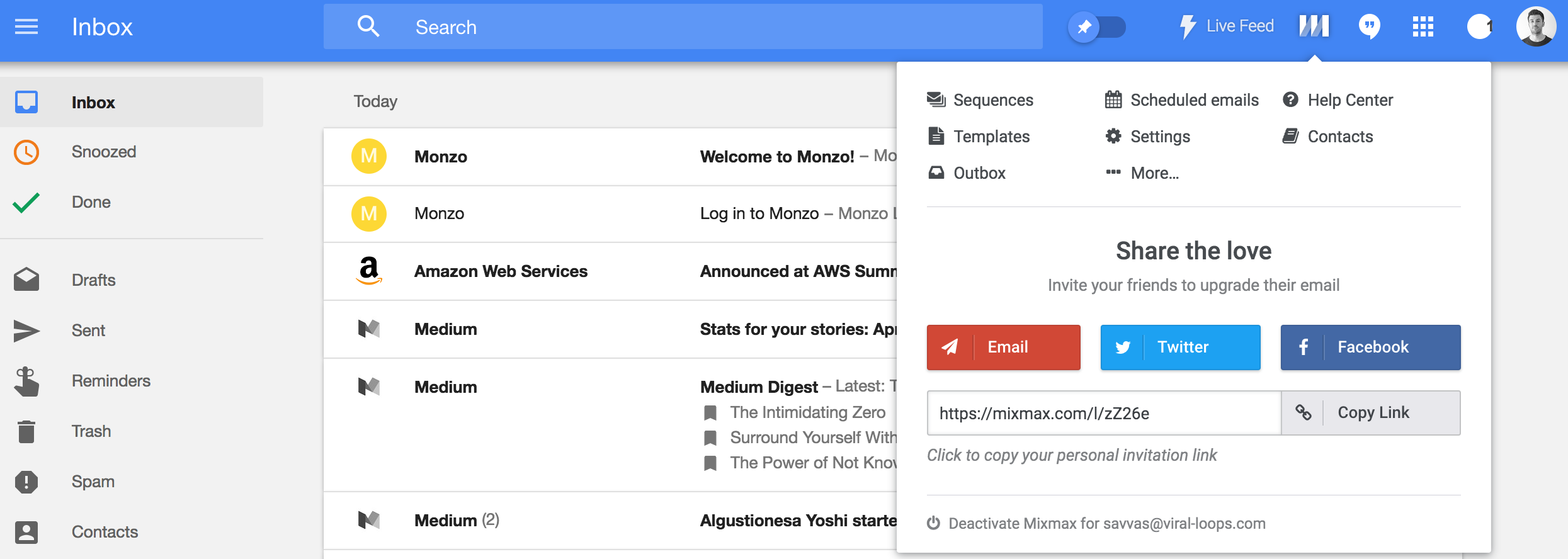Click the Spam exclamation icon
Image resolution: width=1568 pixels, height=559 pixels.
[26, 482]
